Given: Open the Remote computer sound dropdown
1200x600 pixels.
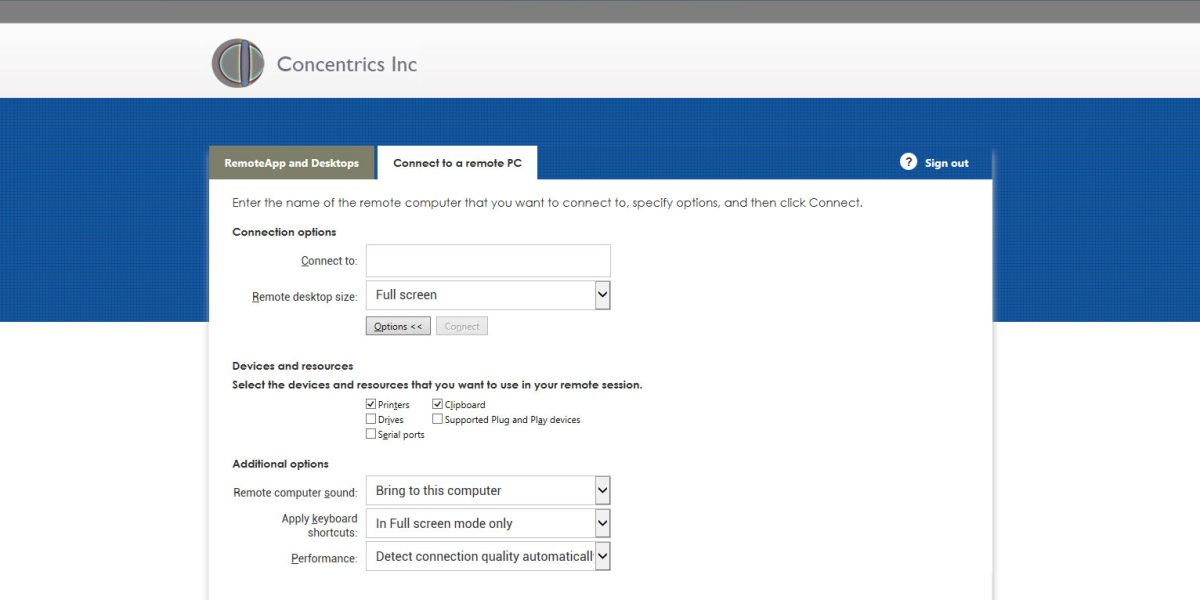Looking at the screenshot, I should (x=488, y=490).
